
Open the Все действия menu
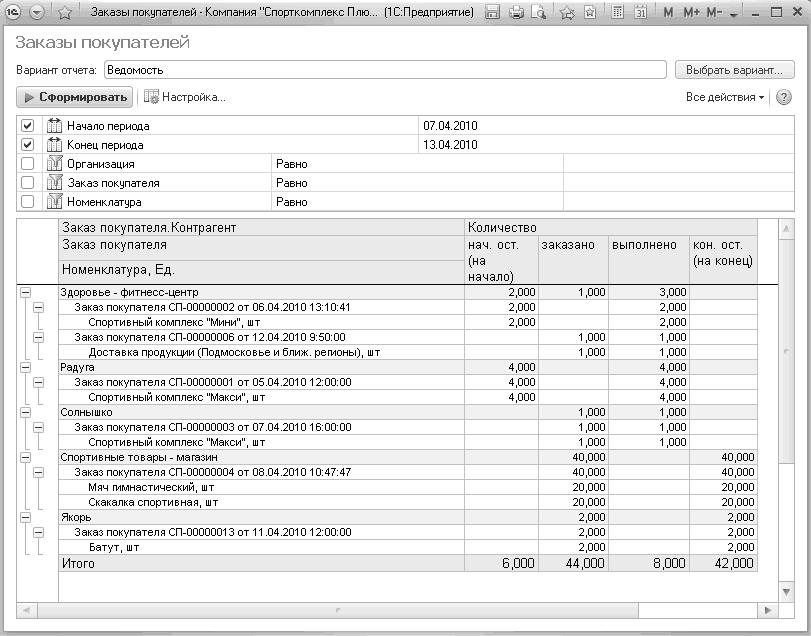[725, 97]
